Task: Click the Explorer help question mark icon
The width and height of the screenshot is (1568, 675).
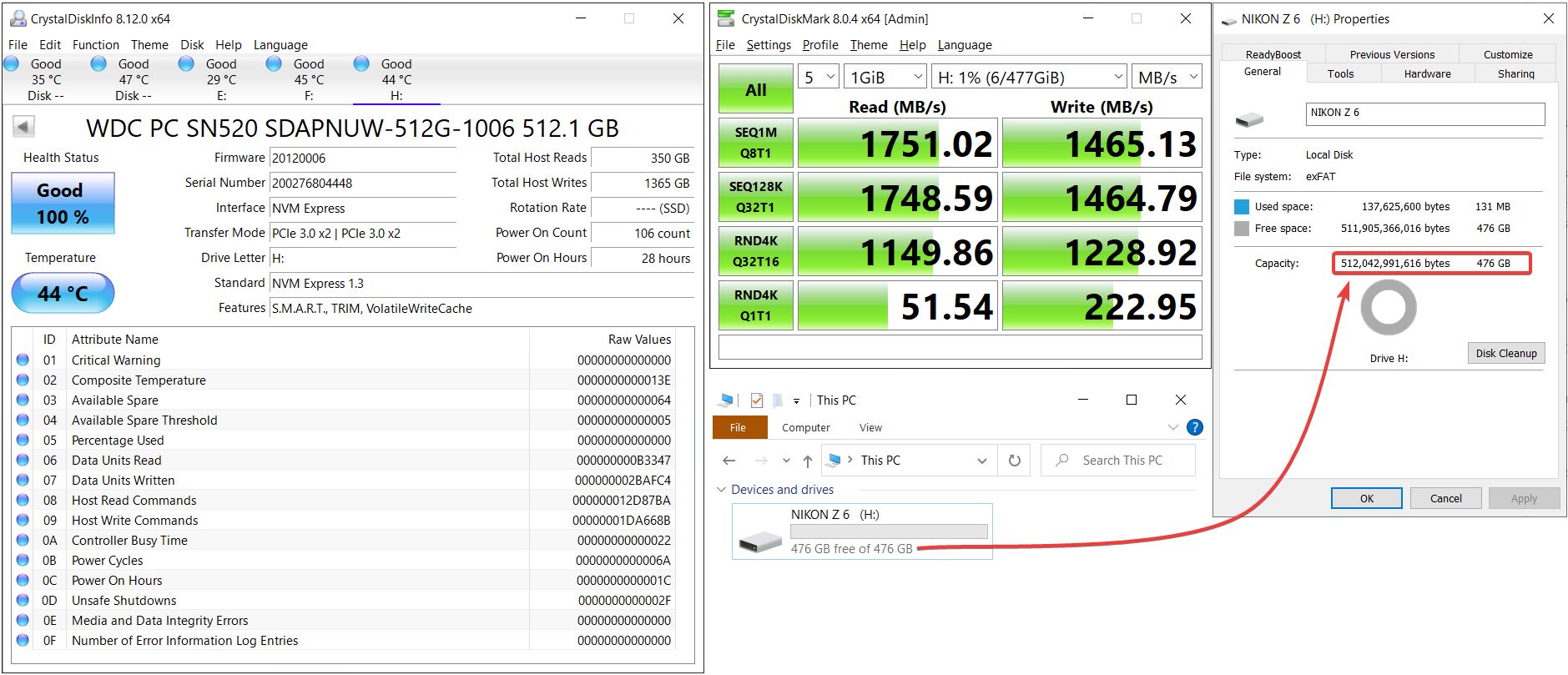Action: (x=1194, y=427)
